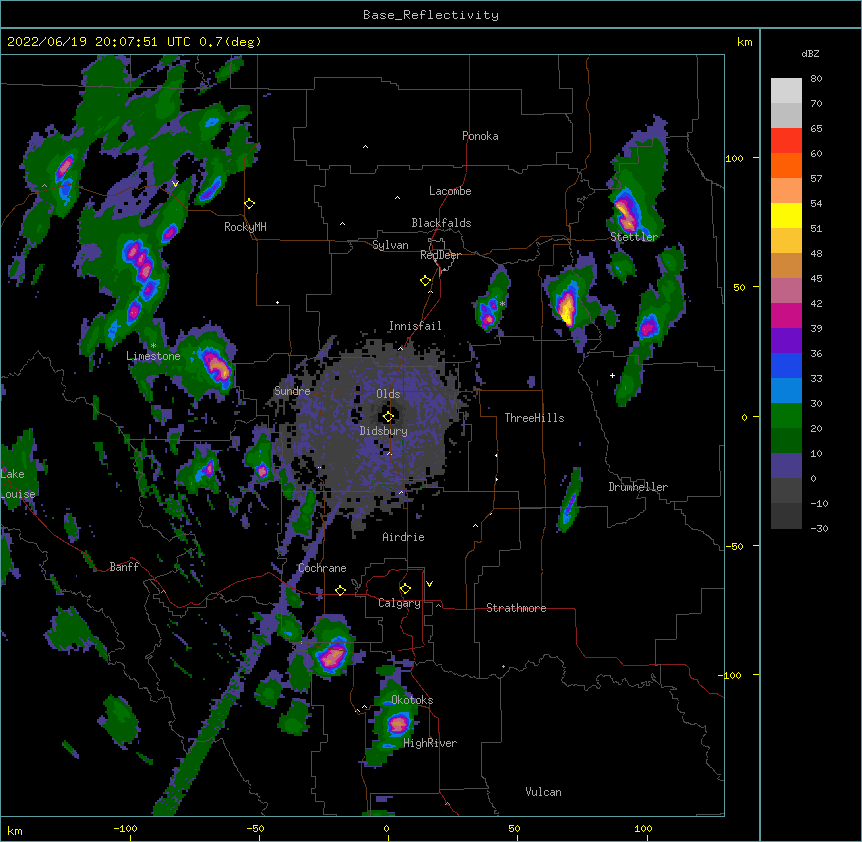Click the yellow diamond marker below Cochrane
The height and width of the screenshot is (842, 862).
tap(340, 590)
